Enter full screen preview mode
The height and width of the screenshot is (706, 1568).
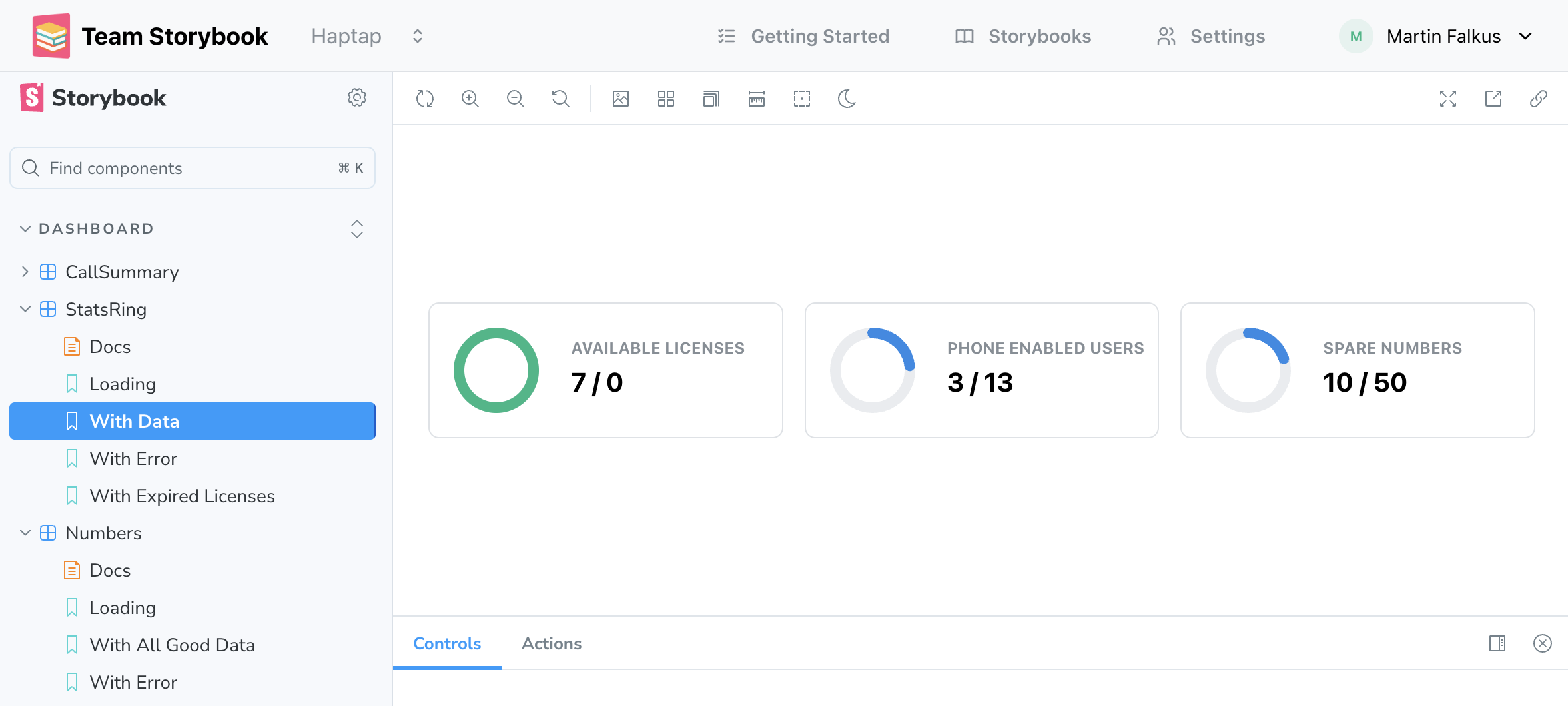coord(1447,99)
